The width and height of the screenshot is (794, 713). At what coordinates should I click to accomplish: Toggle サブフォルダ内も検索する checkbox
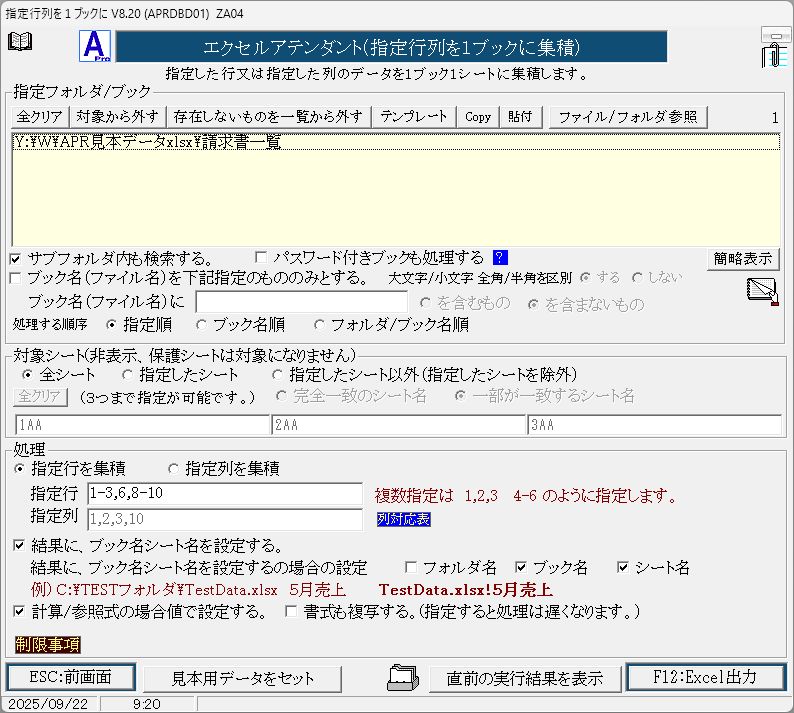pyautogui.click(x=17, y=257)
